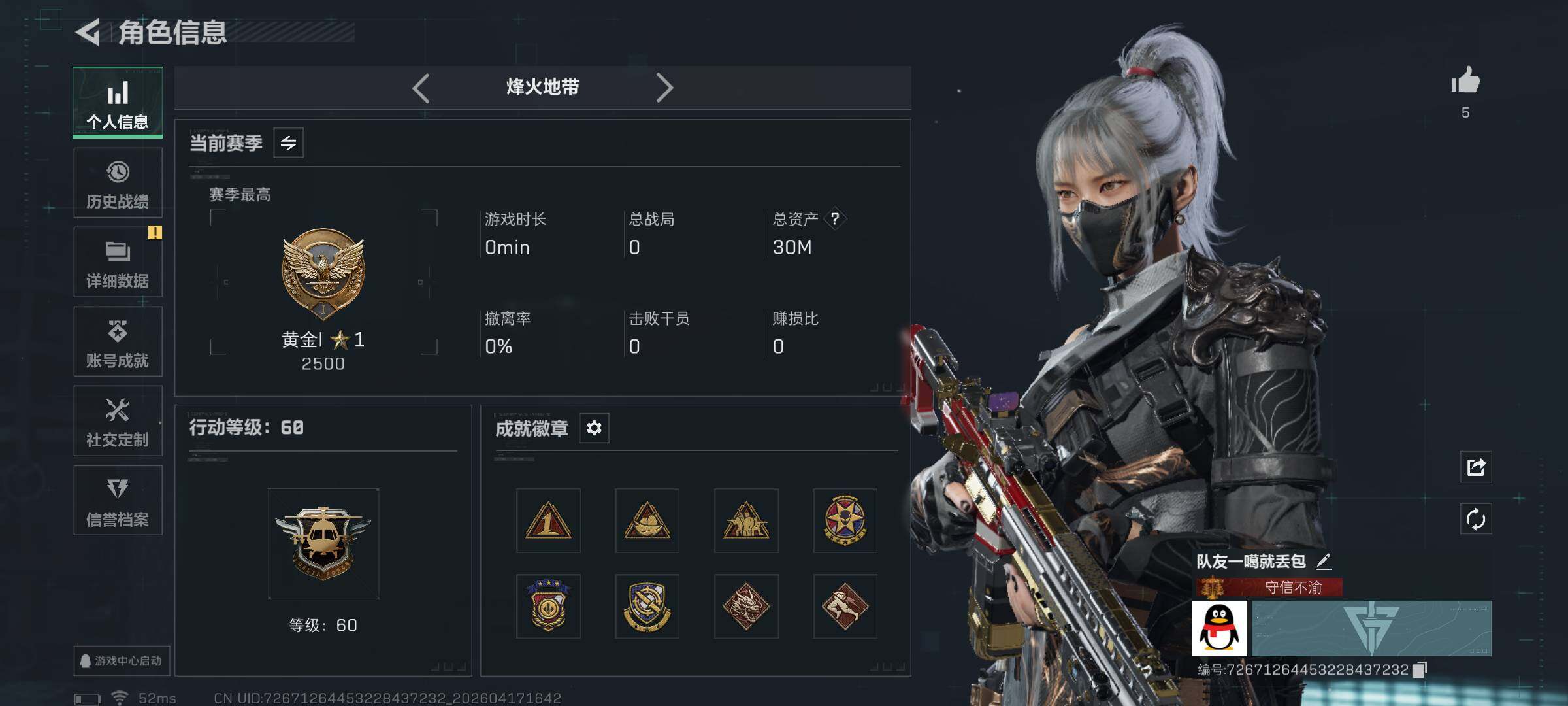Select the QQ penguin avatar thumbnail
The width and height of the screenshot is (1568, 706).
[x=1219, y=628]
